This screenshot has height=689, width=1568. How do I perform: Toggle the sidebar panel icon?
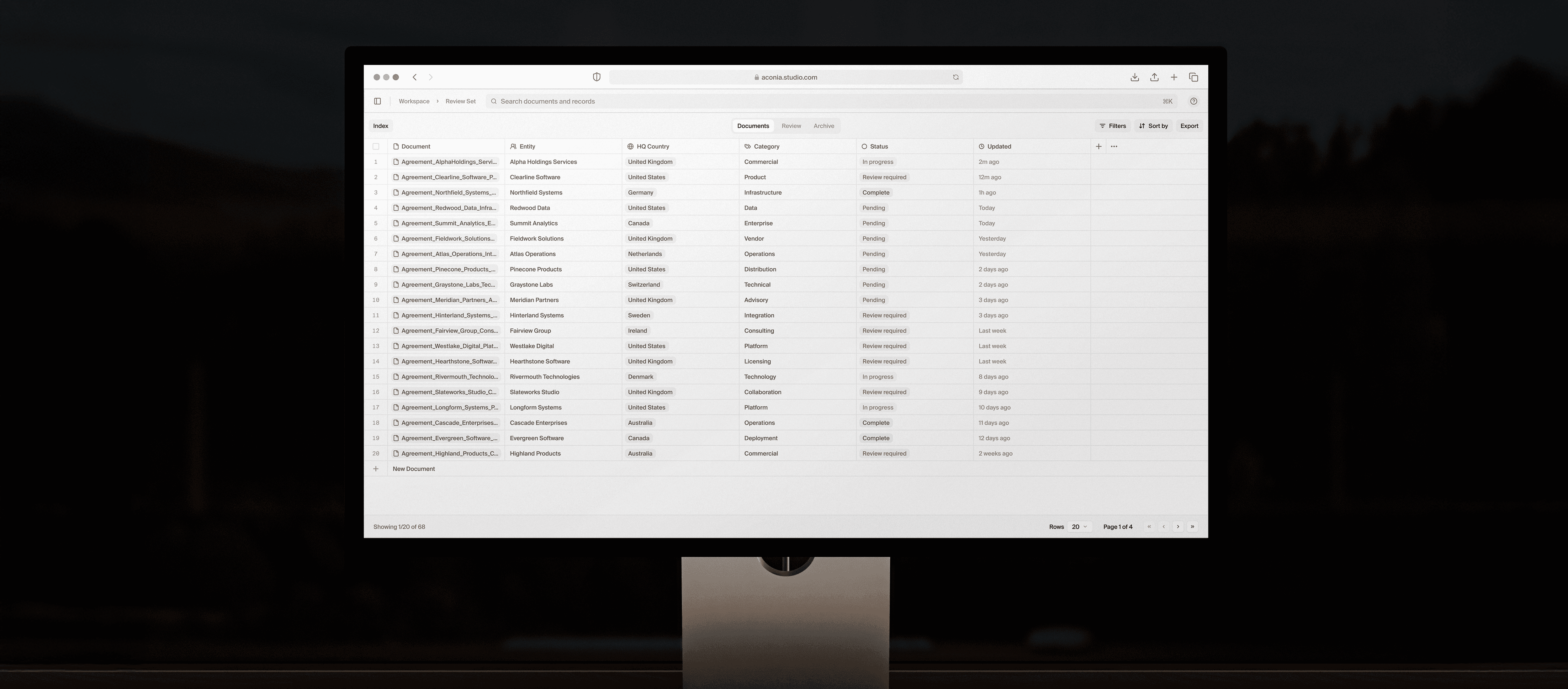pyautogui.click(x=377, y=101)
